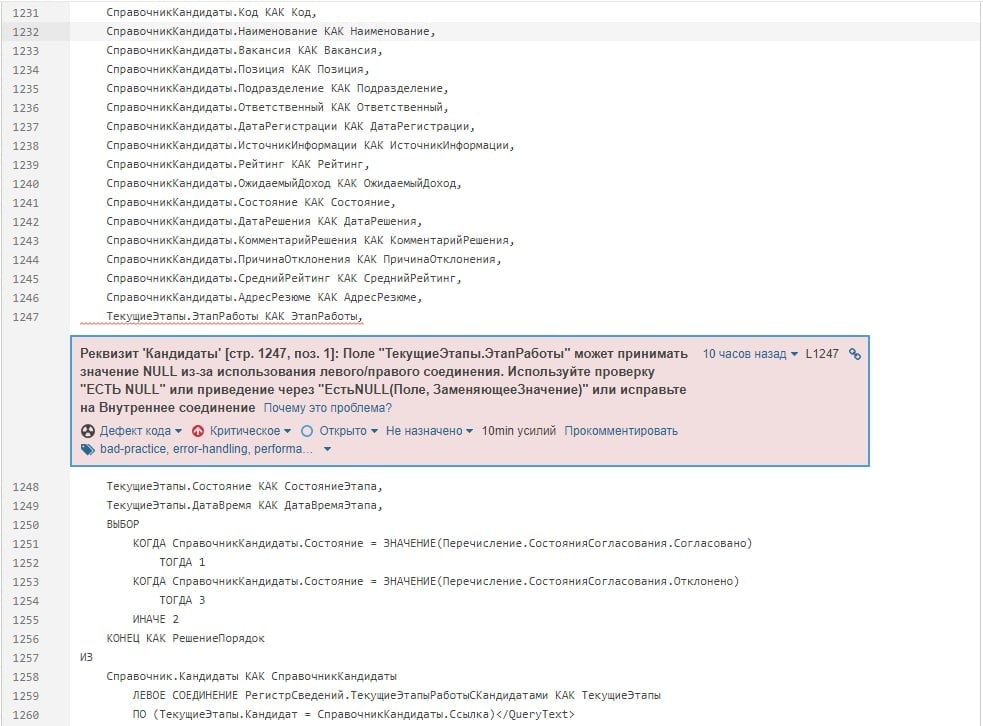Click code line СправочникКандидаты.ПричинаОтклонения
This screenshot has height=726, width=983.
click(303, 260)
